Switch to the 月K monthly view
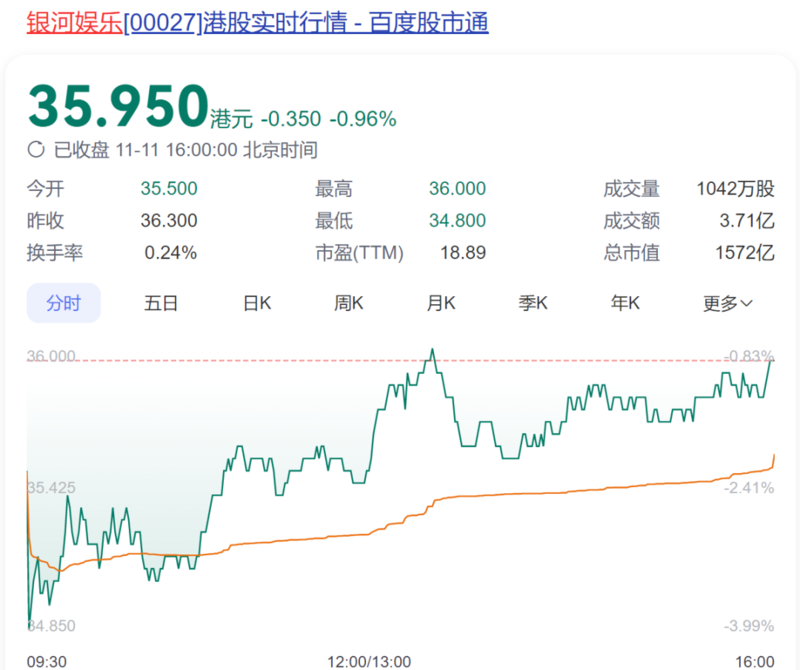800x670 pixels. coord(441,303)
